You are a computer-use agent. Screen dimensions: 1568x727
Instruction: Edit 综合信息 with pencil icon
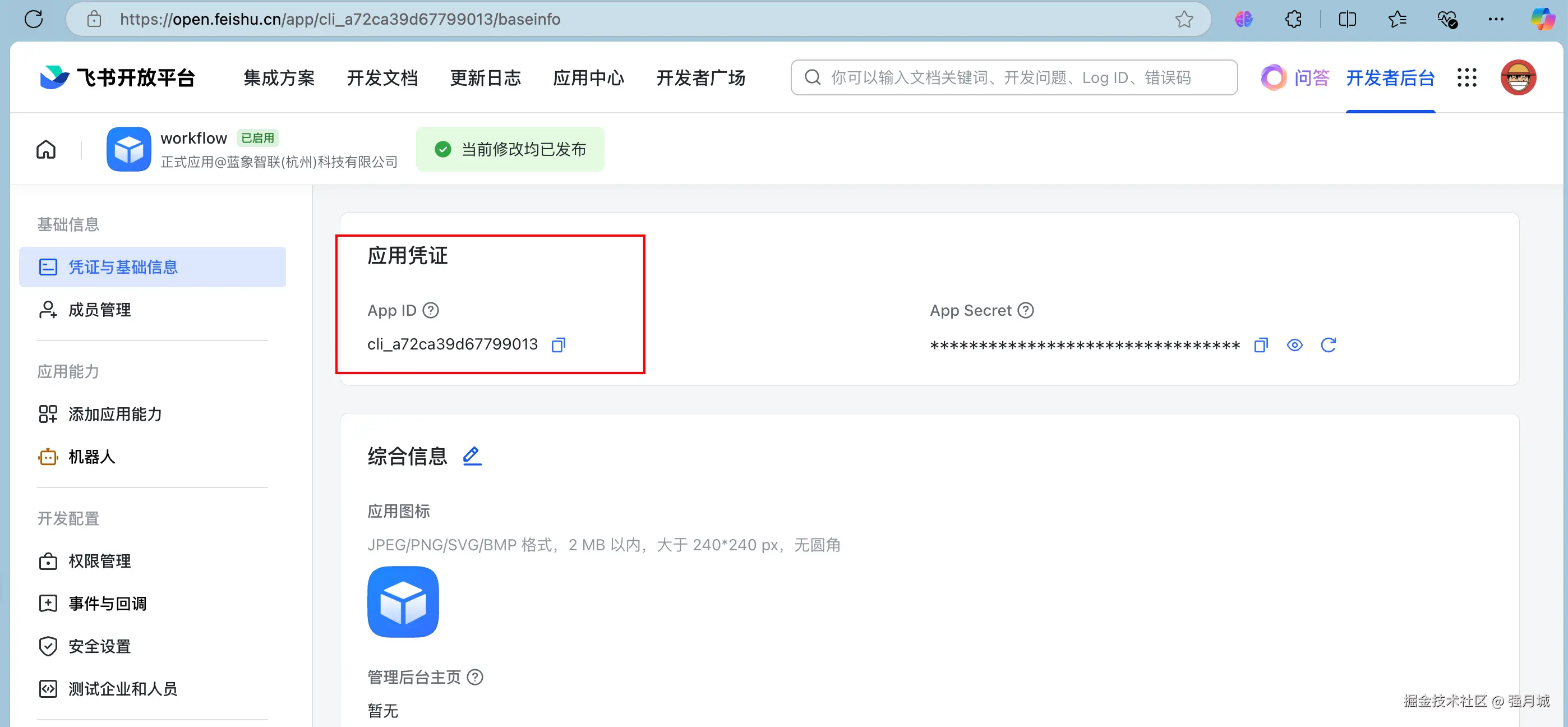(472, 456)
